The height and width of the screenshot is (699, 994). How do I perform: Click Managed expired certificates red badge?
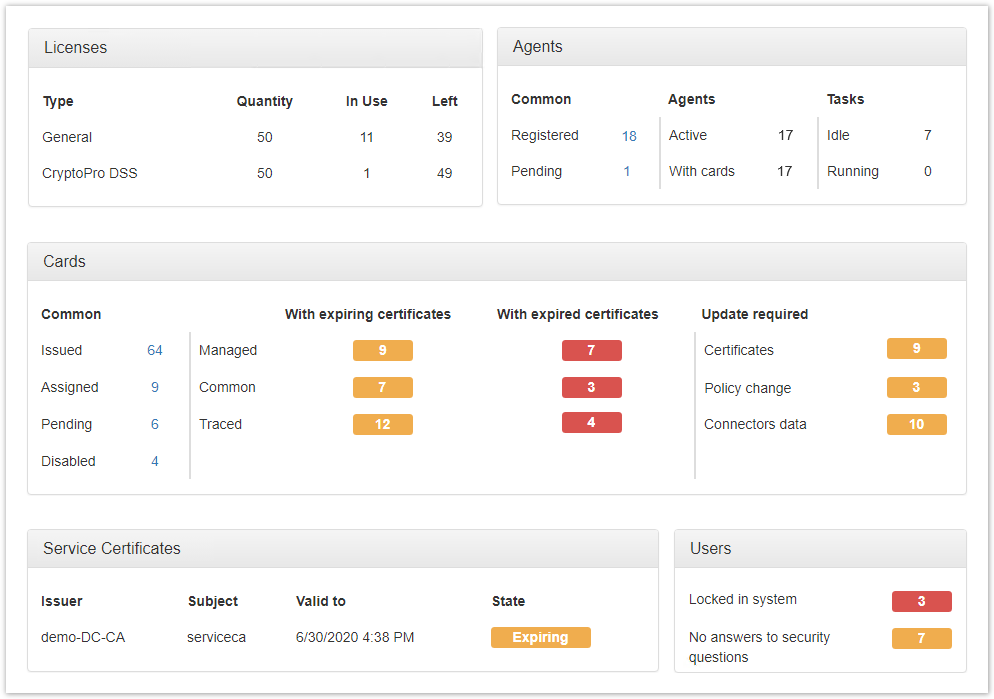click(x=591, y=351)
